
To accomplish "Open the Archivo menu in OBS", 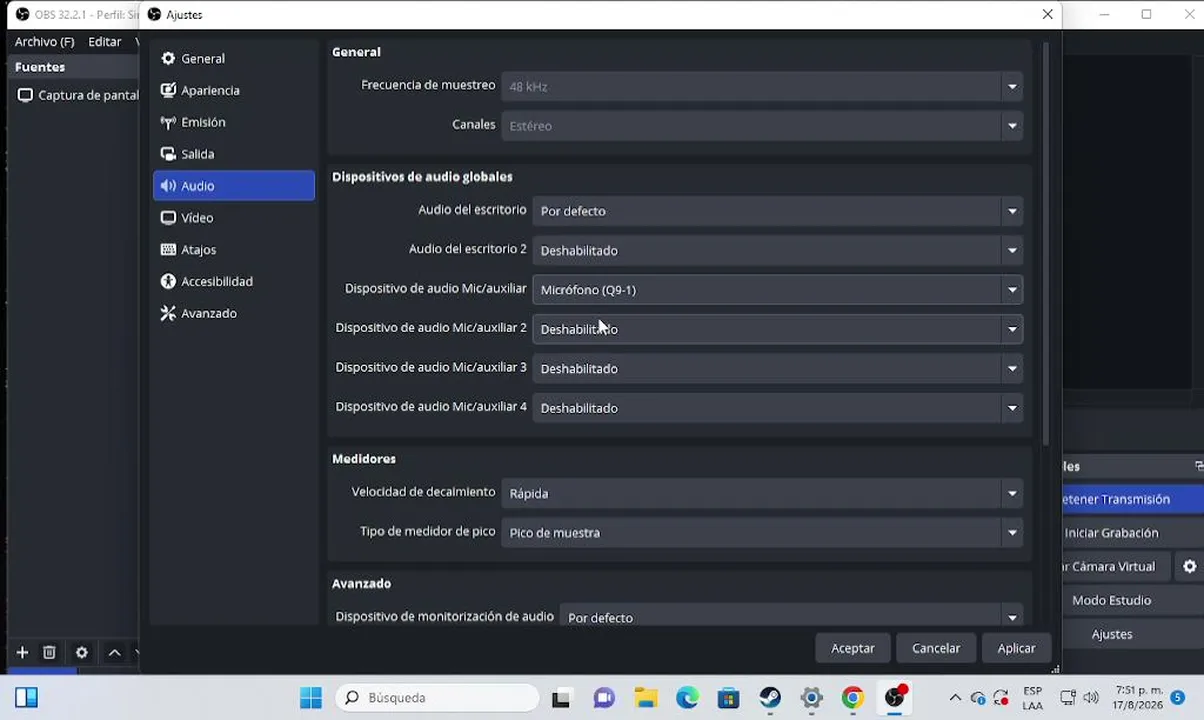I will click(44, 42).
